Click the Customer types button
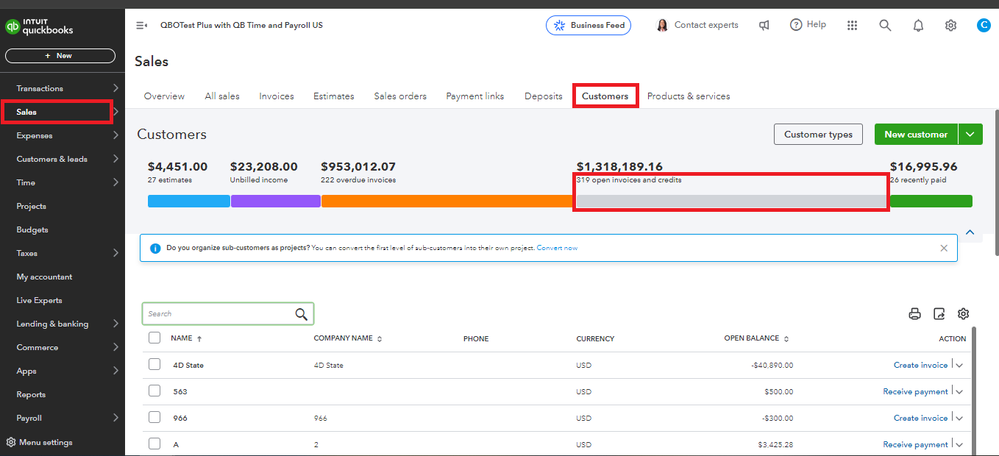This screenshot has width=999, height=456. coord(817,134)
